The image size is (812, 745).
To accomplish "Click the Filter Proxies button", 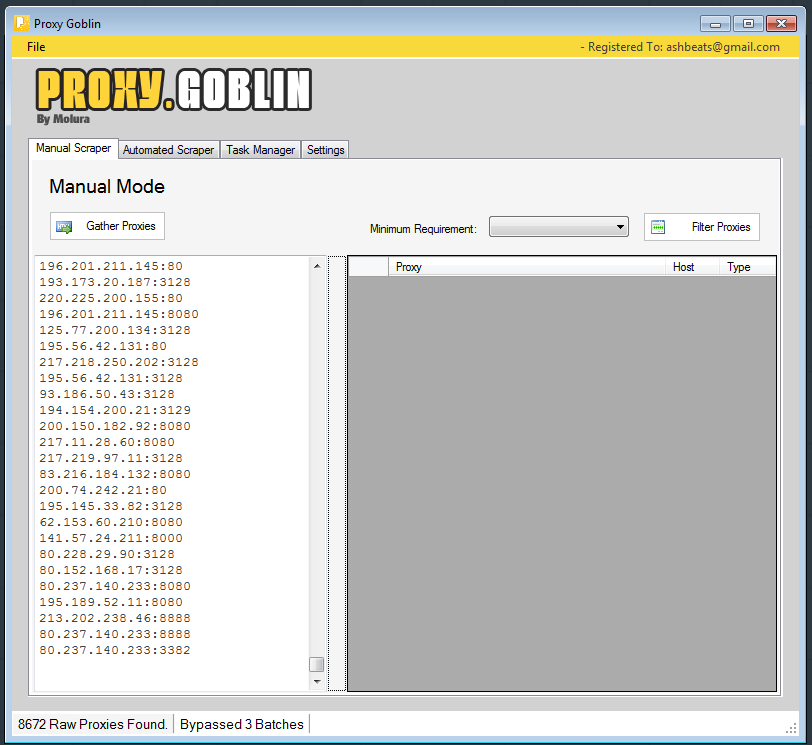I will (702, 227).
